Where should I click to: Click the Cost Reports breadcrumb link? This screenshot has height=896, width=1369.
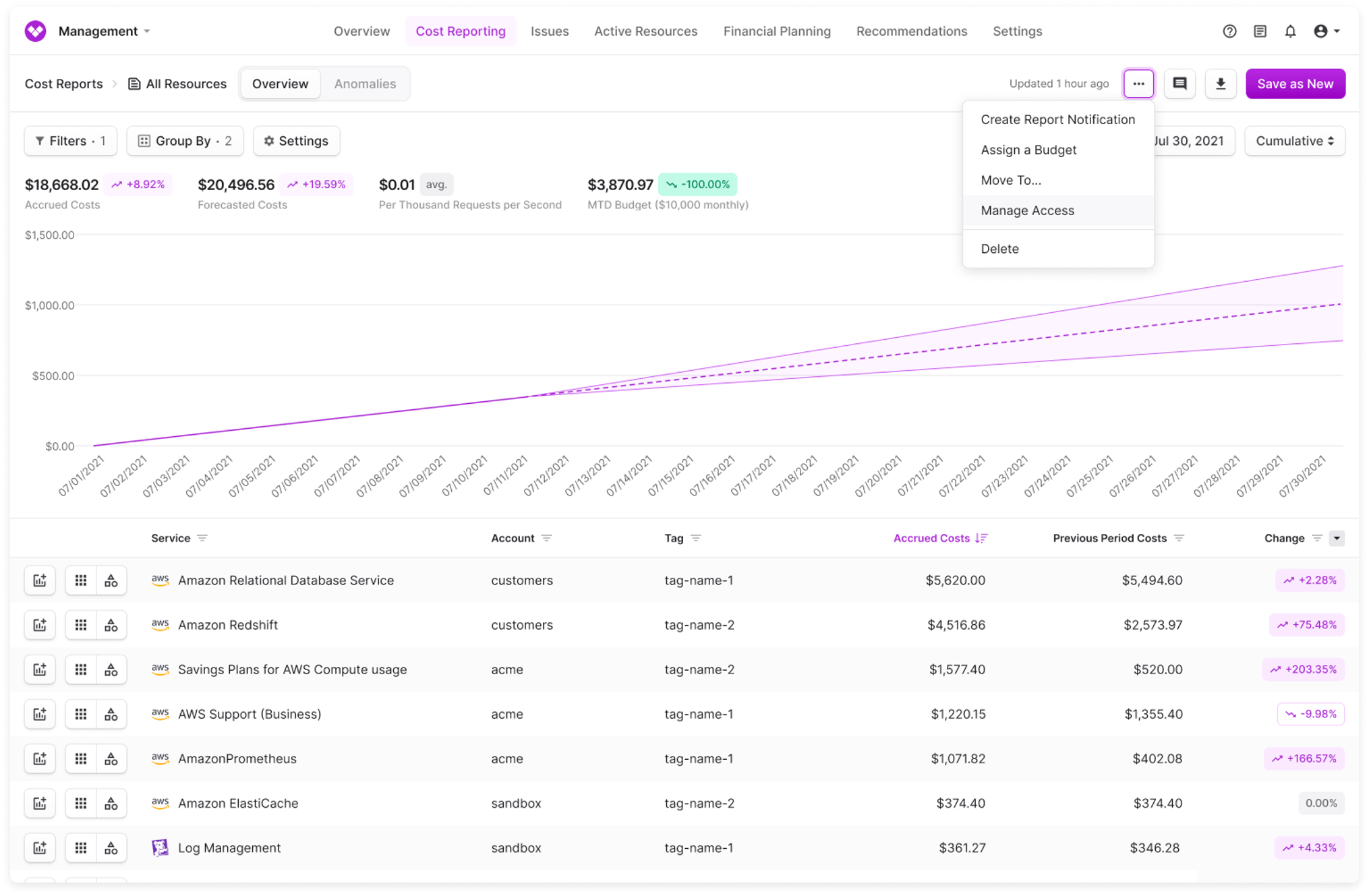[63, 84]
